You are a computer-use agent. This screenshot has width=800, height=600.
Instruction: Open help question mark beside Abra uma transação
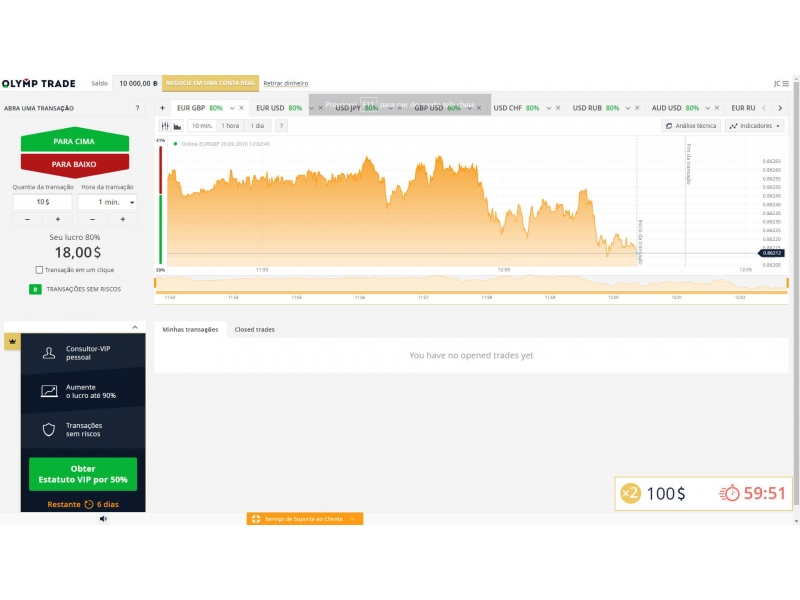coord(137,108)
